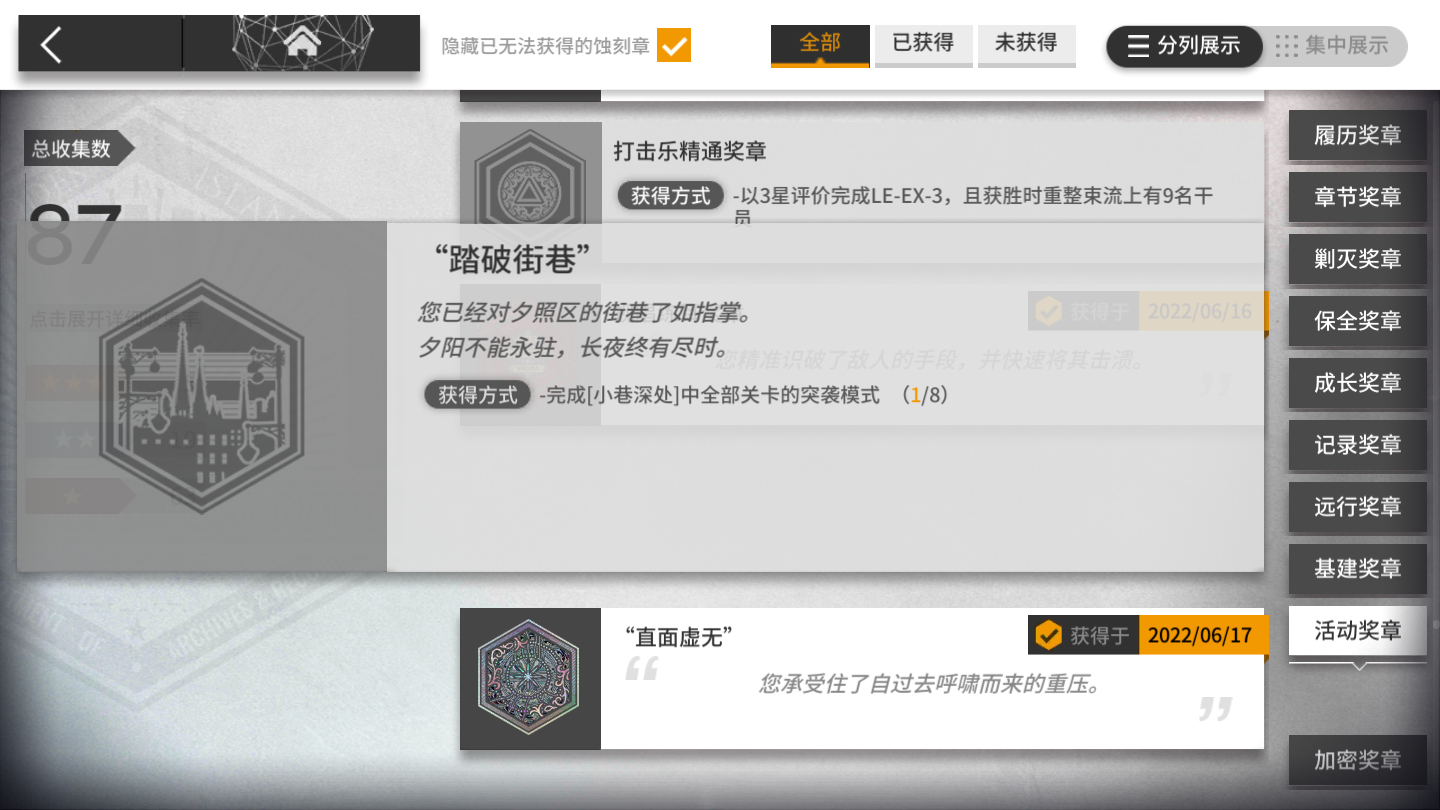Tap the back arrow icon
The height and width of the screenshot is (810, 1440).
pos(52,45)
